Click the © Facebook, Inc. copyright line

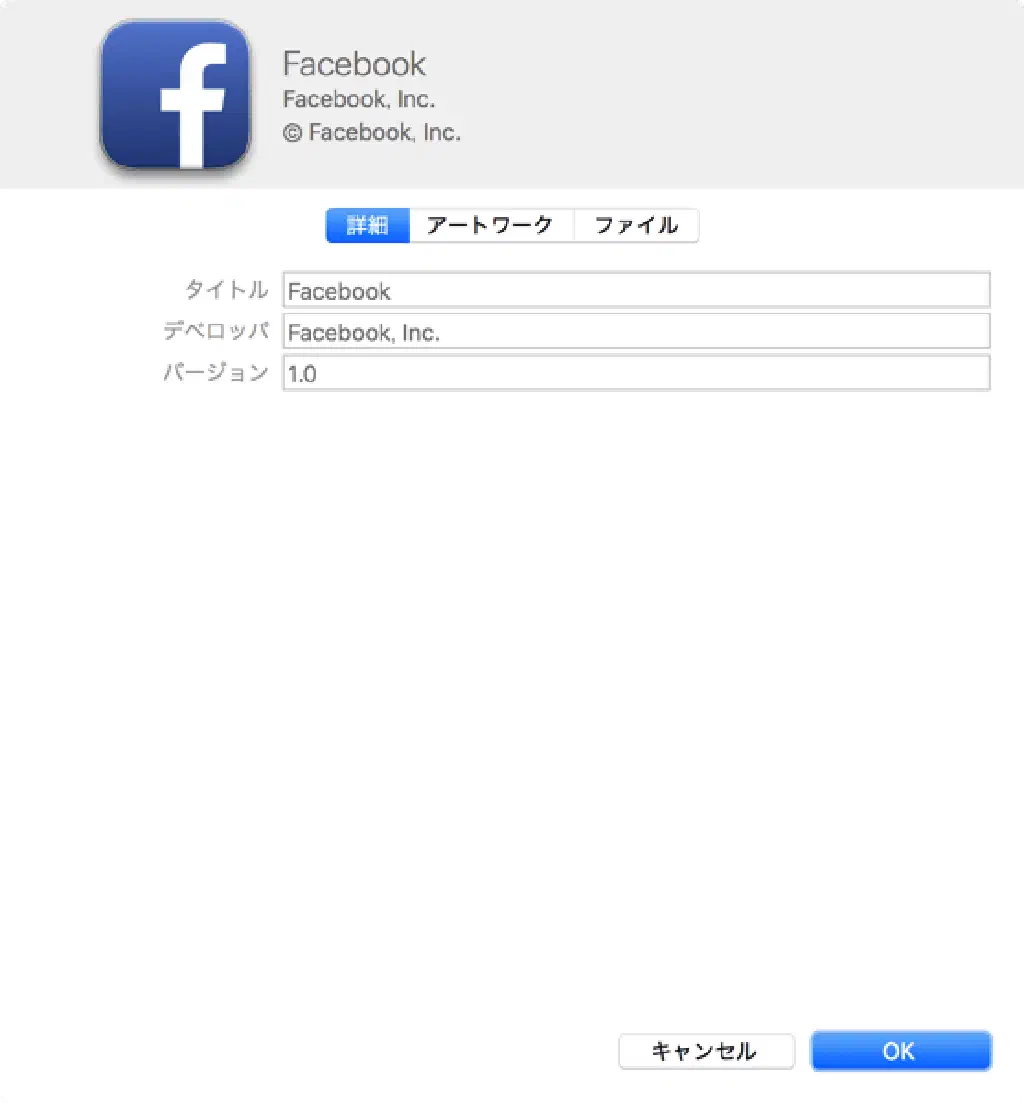pos(372,132)
